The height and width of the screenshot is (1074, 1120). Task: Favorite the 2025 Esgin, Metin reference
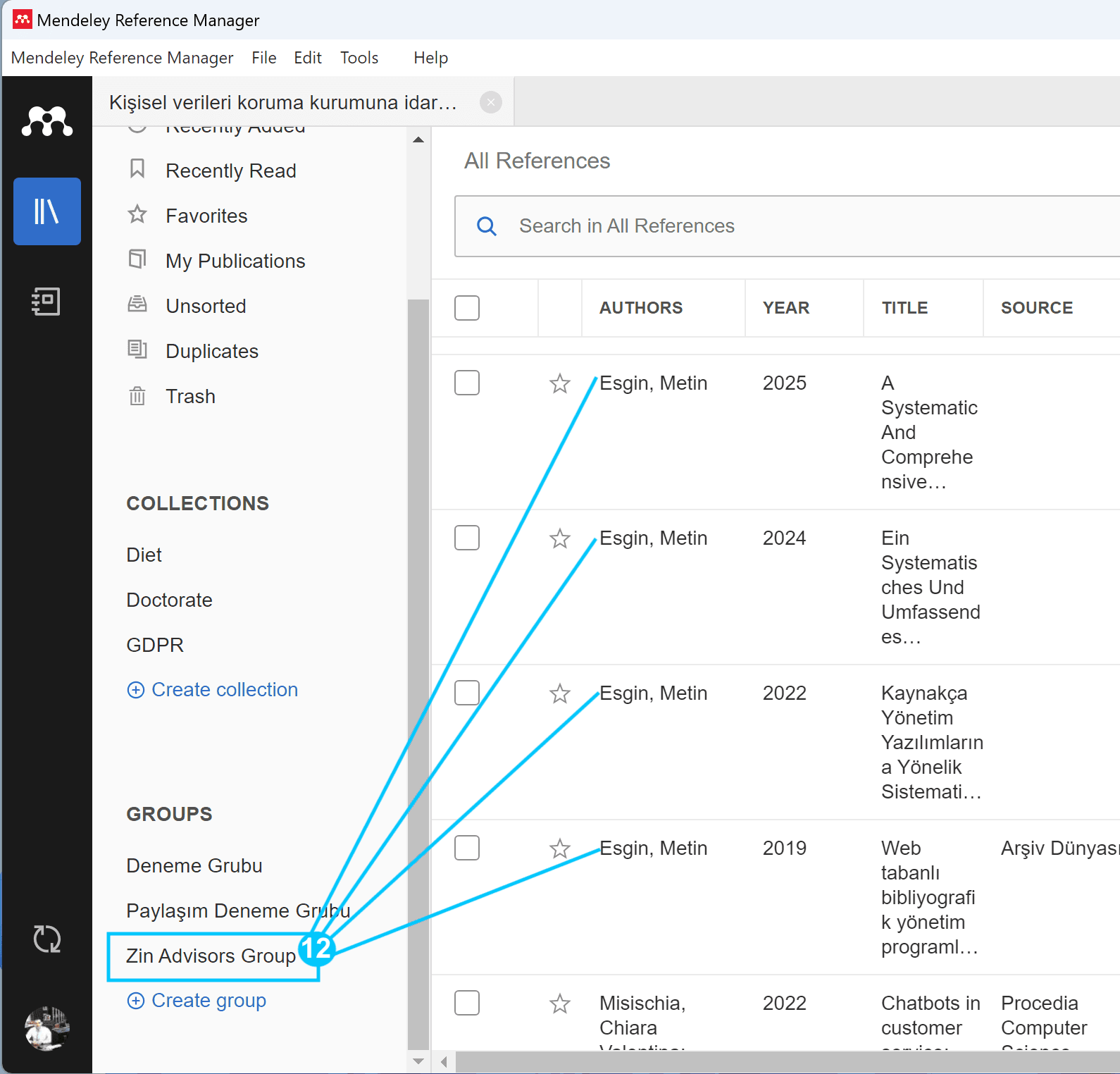click(560, 383)
